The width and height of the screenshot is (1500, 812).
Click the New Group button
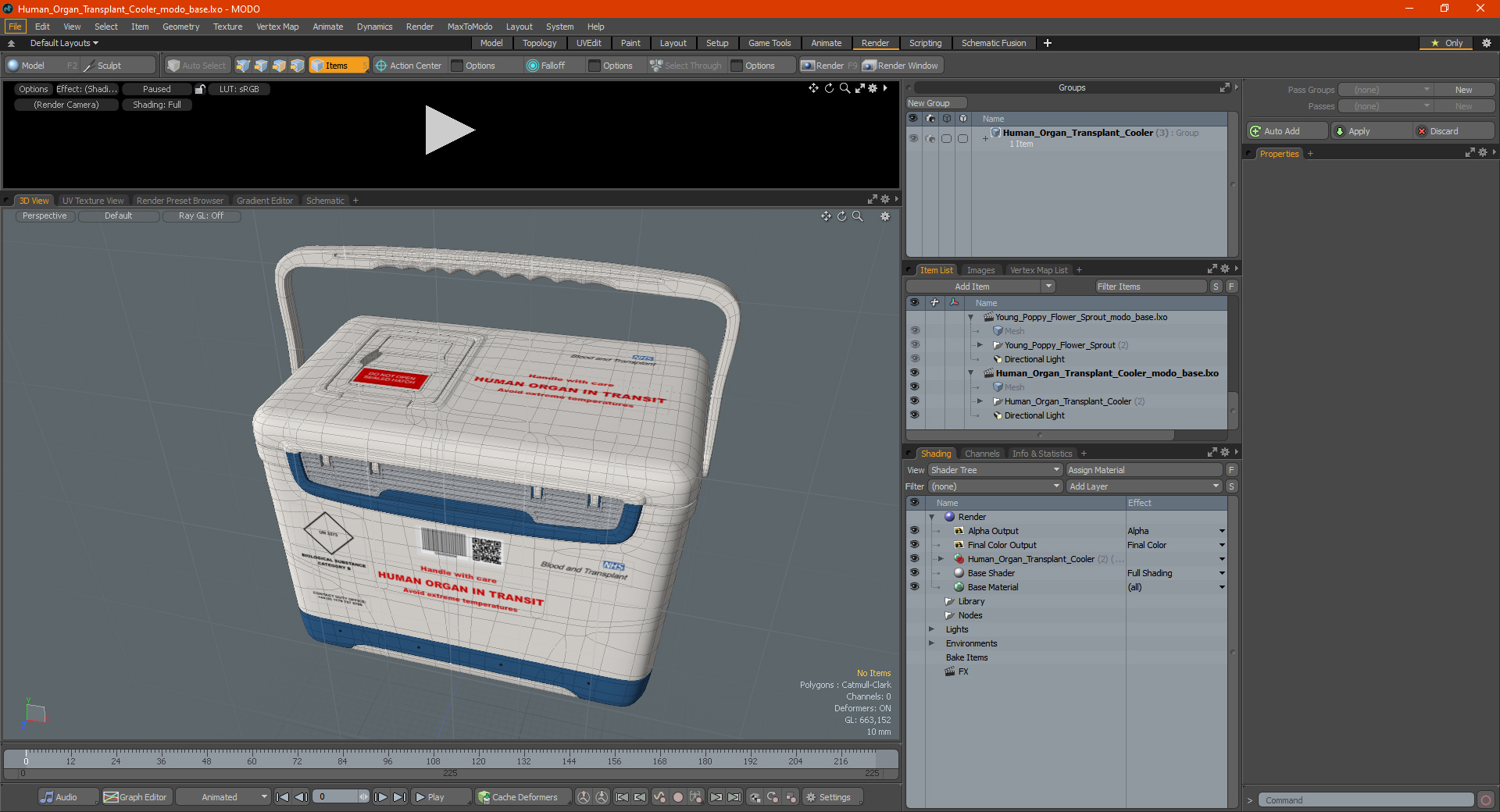coord(936,103)
